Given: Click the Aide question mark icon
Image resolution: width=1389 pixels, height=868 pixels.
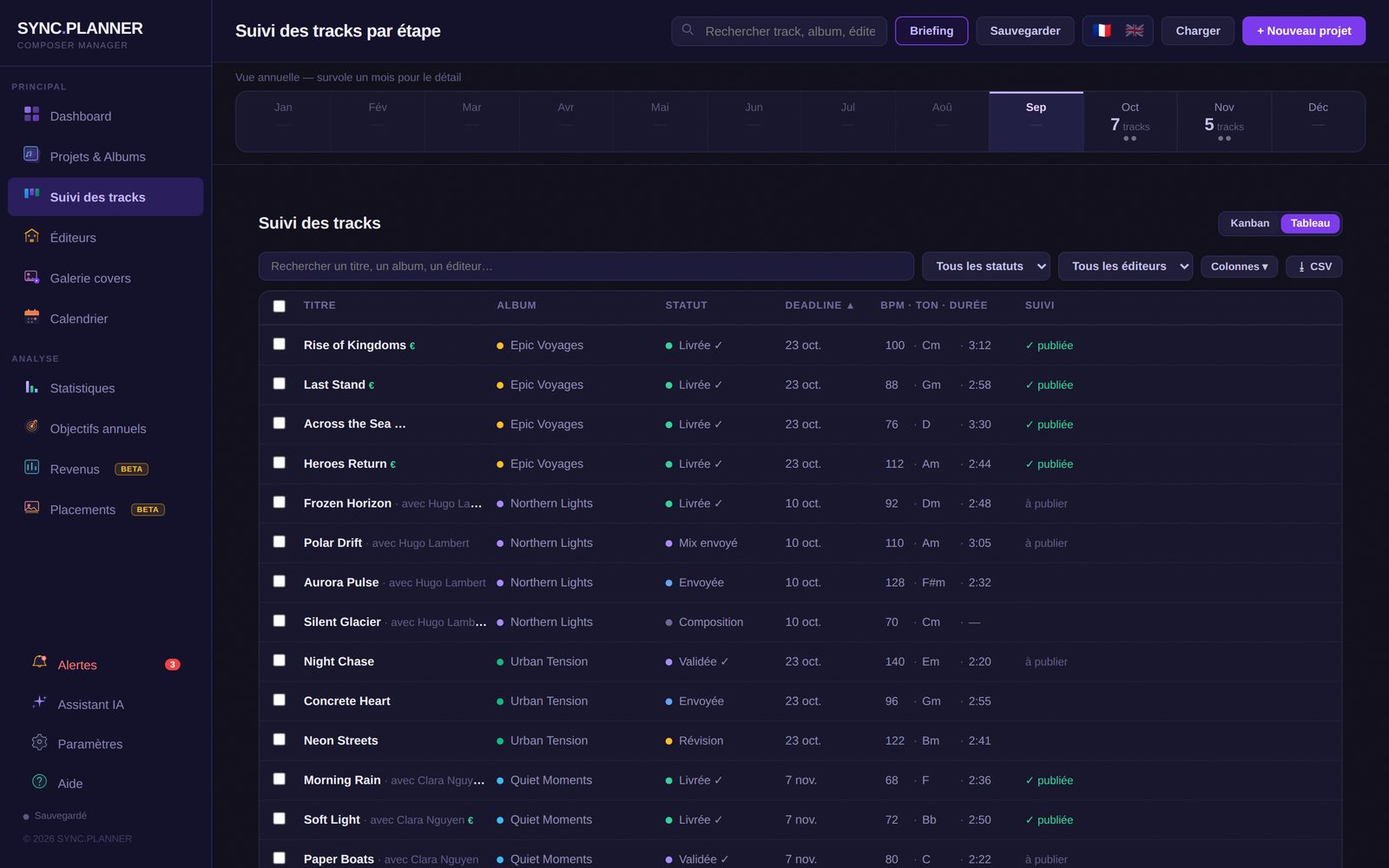Looking at the screenshot, I should click(x=39, y=781).
